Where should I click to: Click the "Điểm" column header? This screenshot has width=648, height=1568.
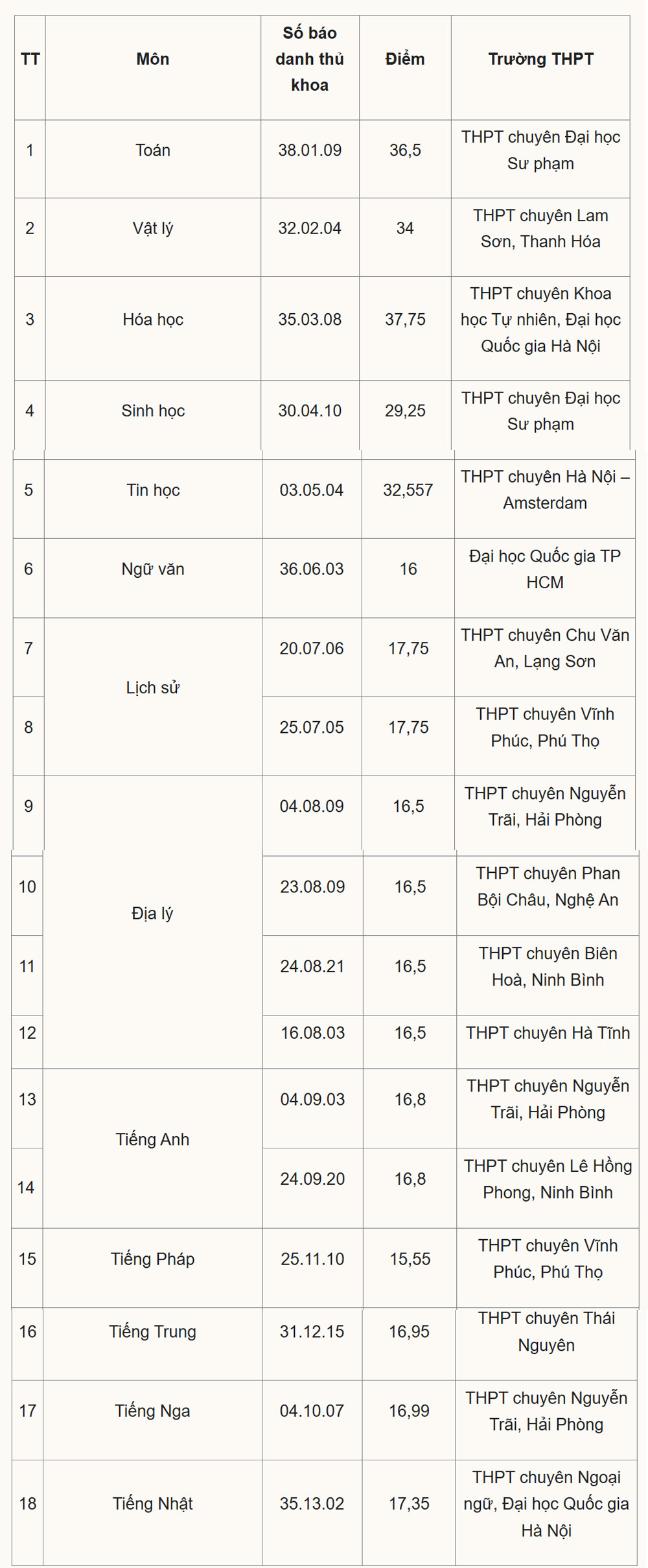405,60
